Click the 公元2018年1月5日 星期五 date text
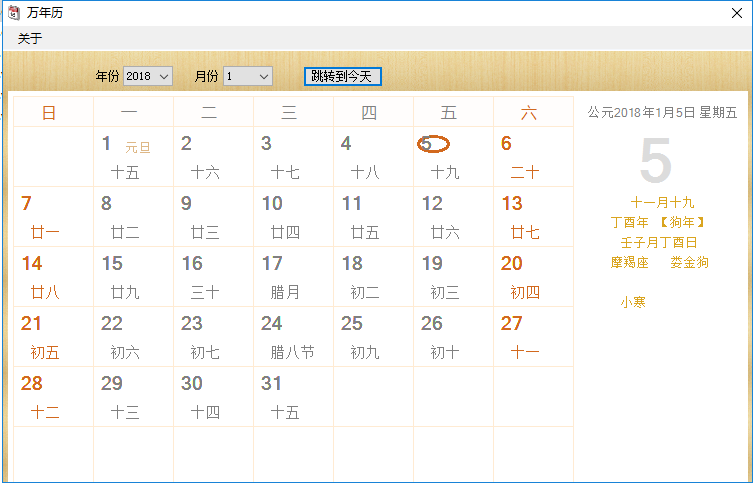Image resolution: width=755 pixels, height=485 pixels. [663, 113]
